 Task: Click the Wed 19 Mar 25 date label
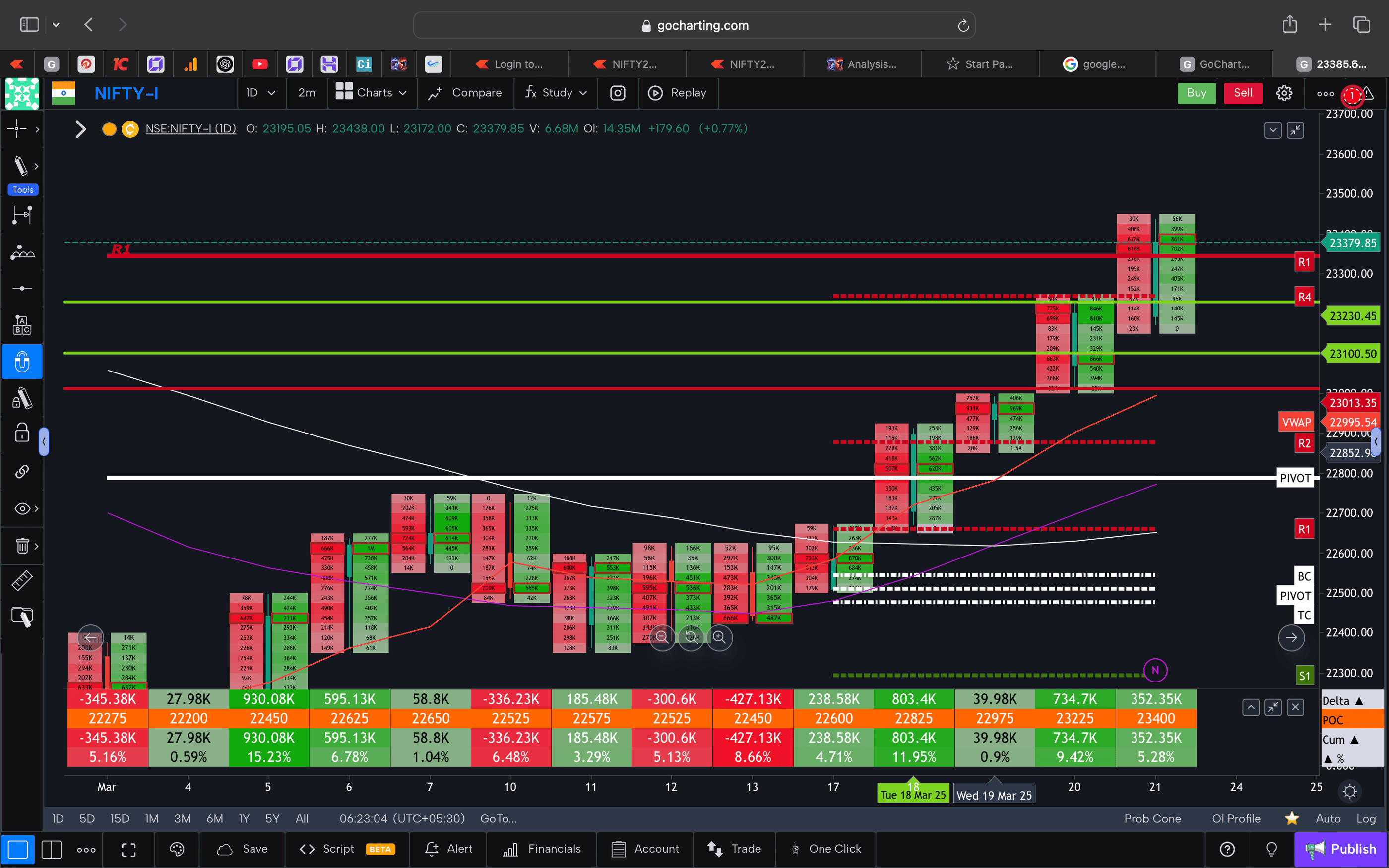[x=994, y=795]
